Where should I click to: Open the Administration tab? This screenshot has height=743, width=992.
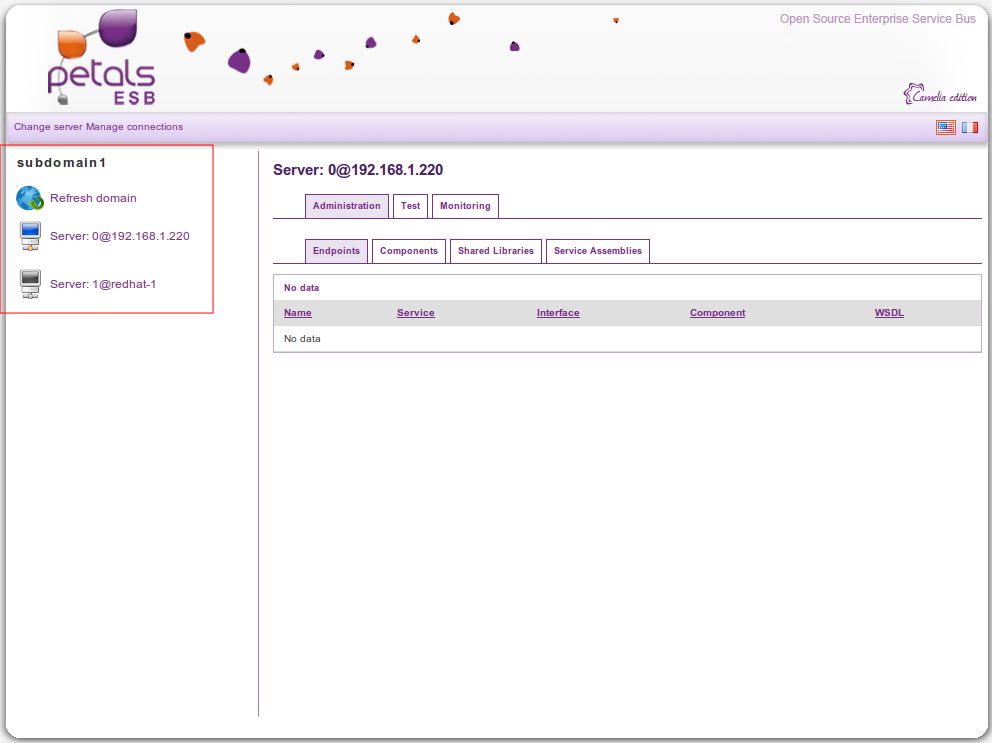pos(346,206)
